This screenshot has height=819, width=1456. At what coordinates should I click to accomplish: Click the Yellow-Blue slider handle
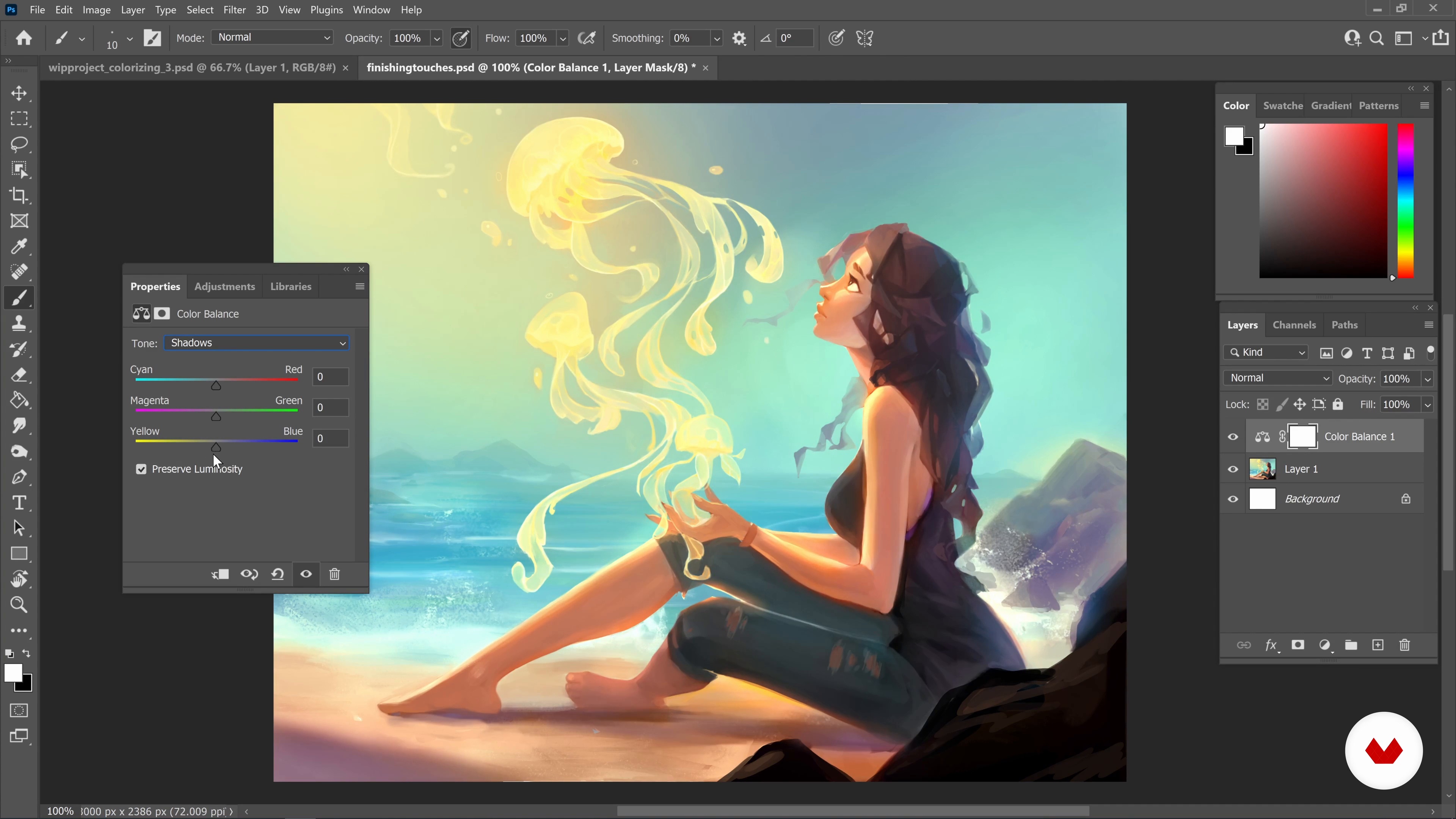pyautogui.click(x=216, y=447)
